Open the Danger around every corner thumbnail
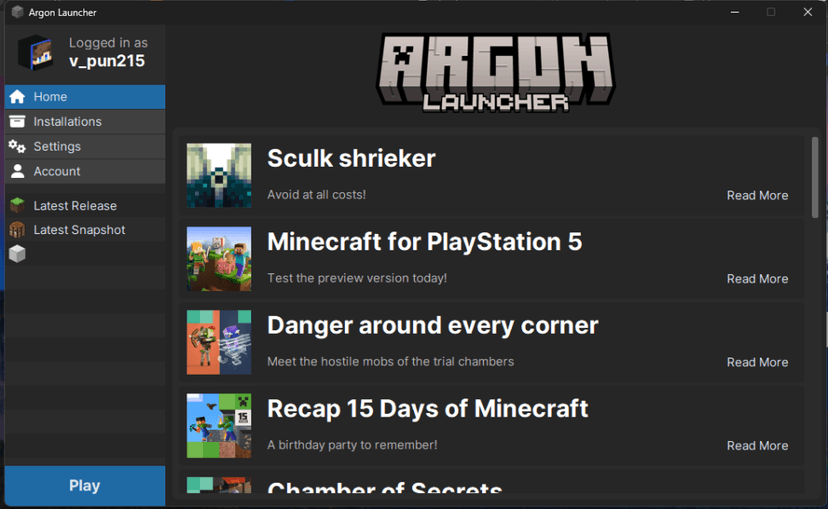 (219, 342)
